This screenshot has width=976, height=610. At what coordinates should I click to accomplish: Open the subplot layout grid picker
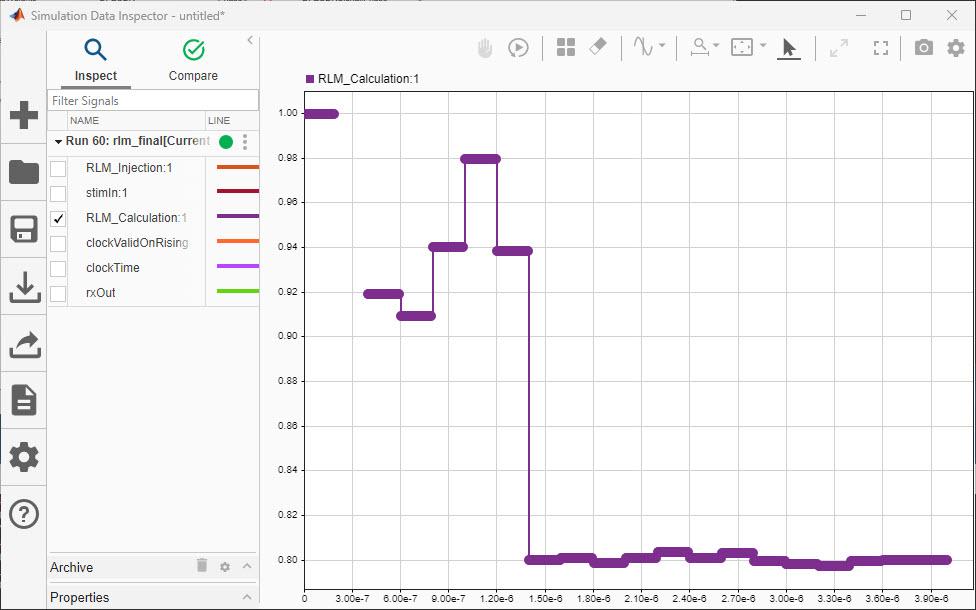566,47
